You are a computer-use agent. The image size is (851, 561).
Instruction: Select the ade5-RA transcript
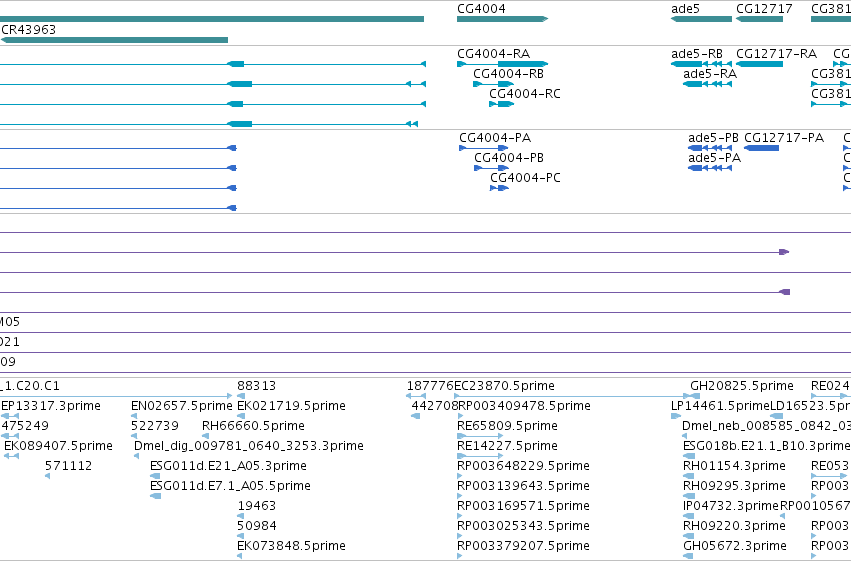click(x=707, y=84)
